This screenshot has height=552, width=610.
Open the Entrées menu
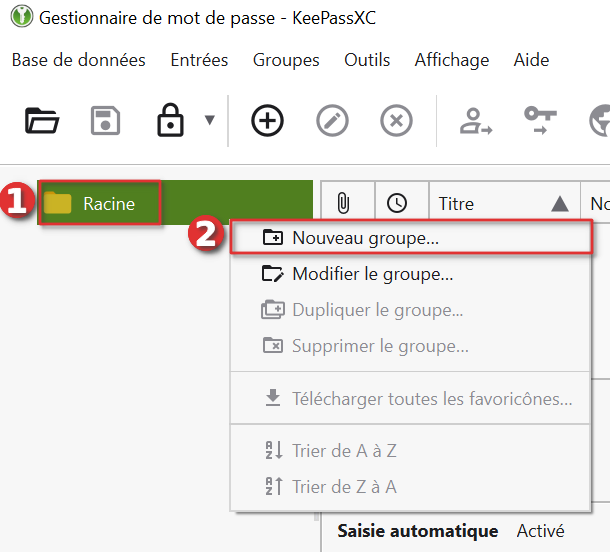pyautogui.click(x=199, y=60)
